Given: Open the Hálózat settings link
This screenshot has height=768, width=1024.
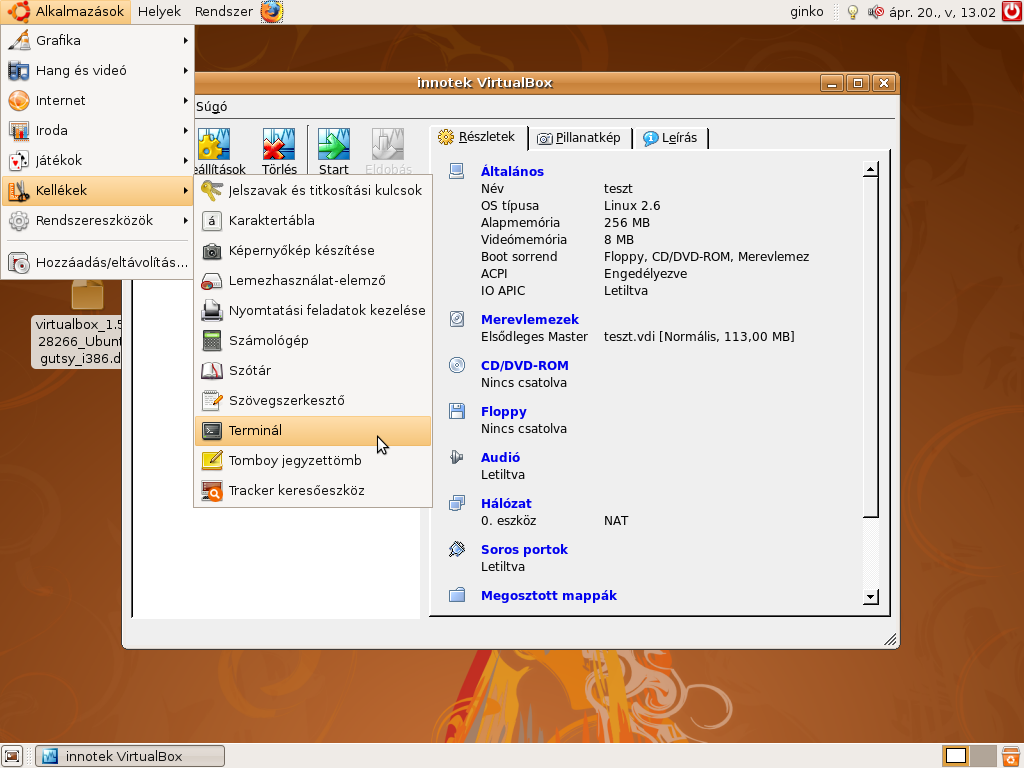Looking at the screenshot, I should 506,504.
